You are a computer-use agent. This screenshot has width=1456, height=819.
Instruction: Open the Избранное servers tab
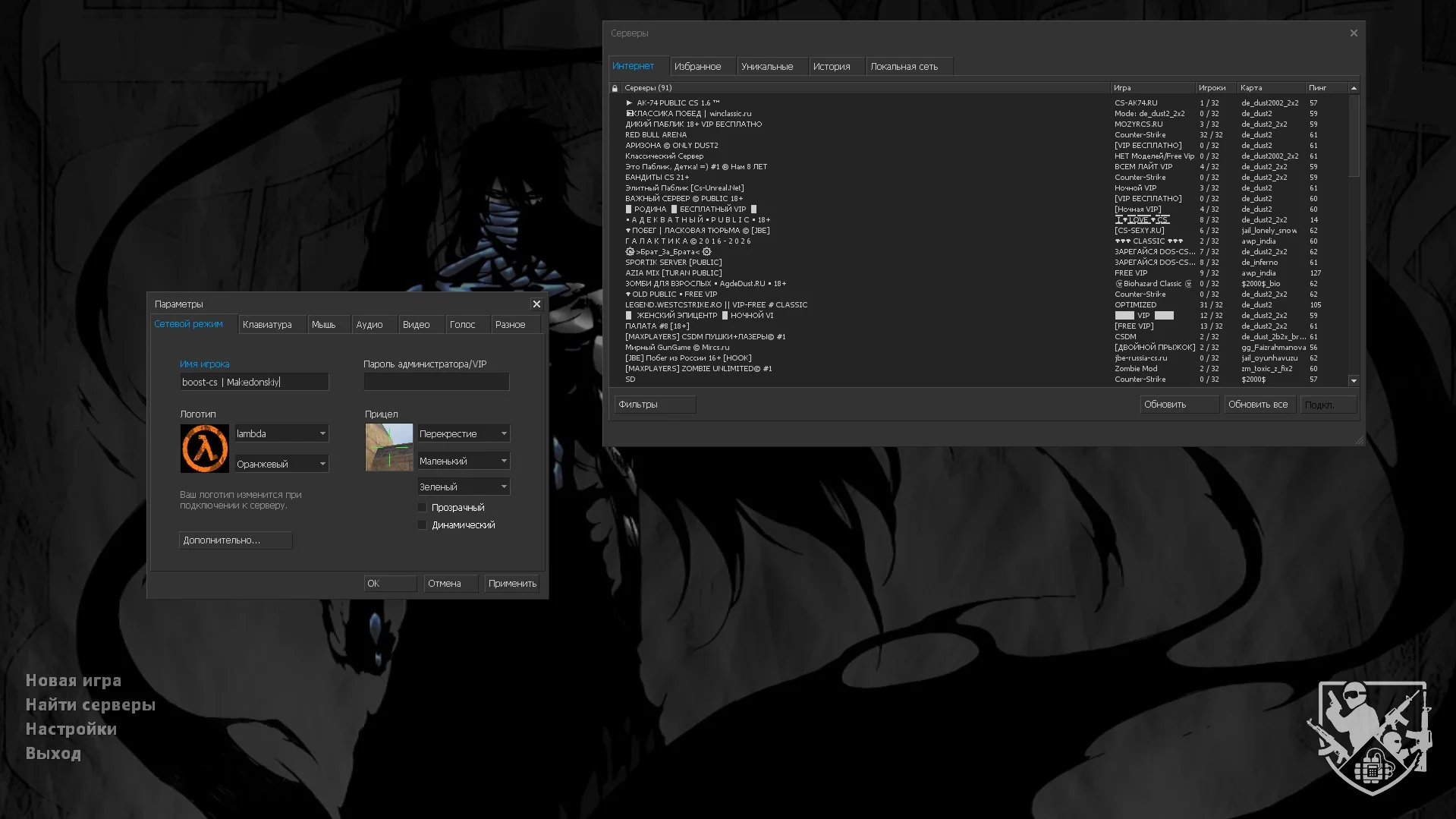coord(697,67)
